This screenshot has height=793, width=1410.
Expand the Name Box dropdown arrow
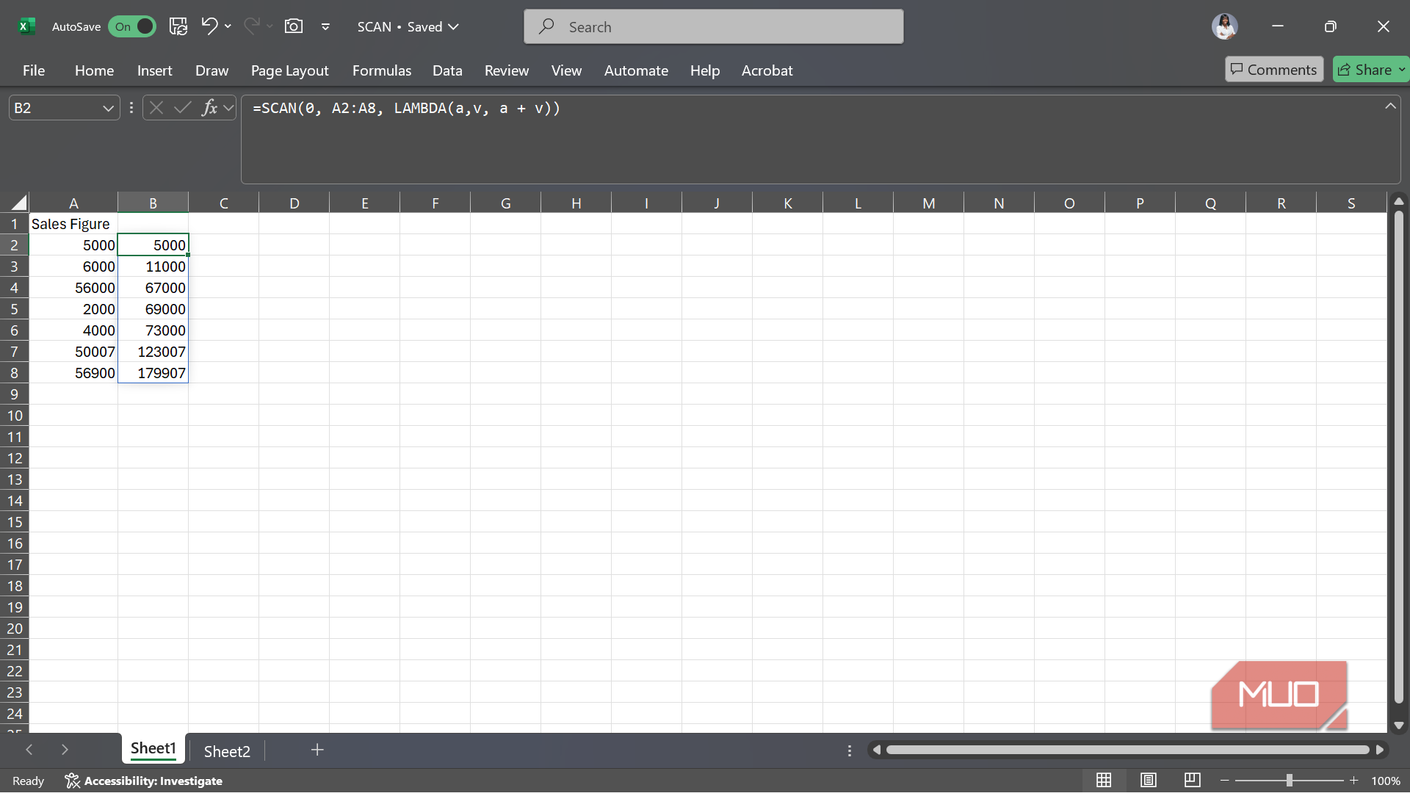tap(108, 108)
